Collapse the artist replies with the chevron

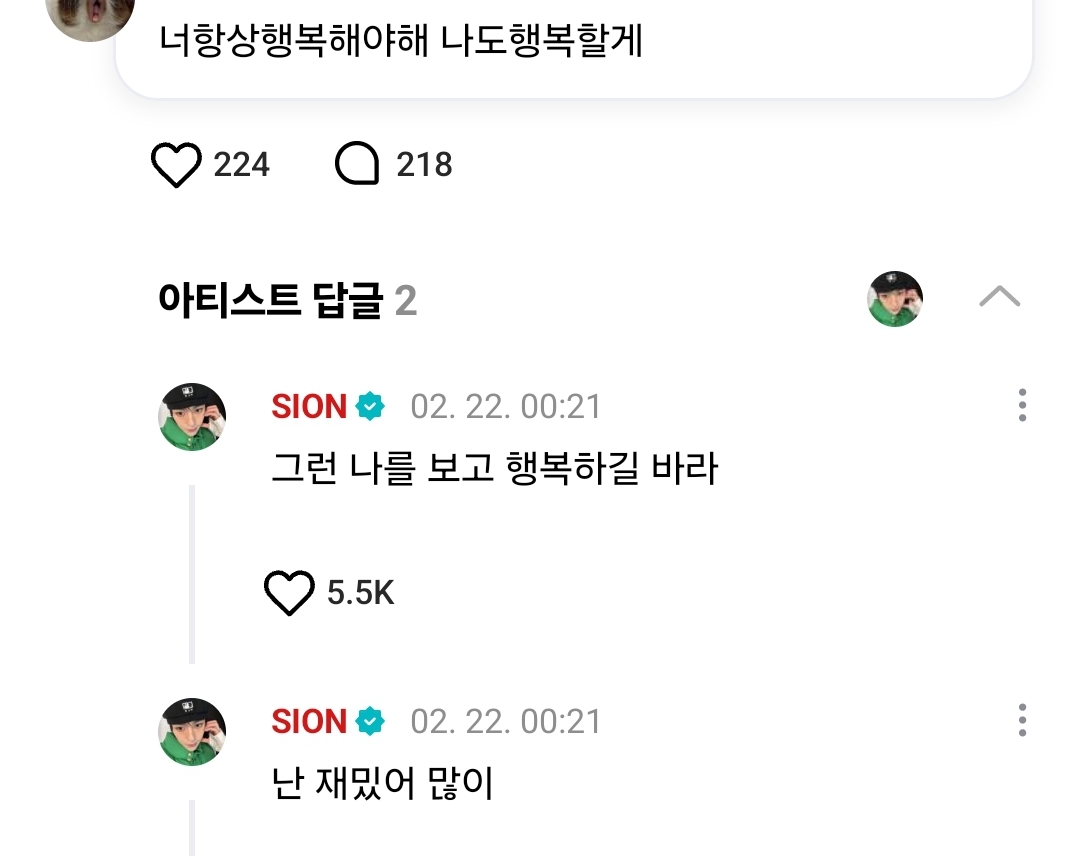(999, 297)
